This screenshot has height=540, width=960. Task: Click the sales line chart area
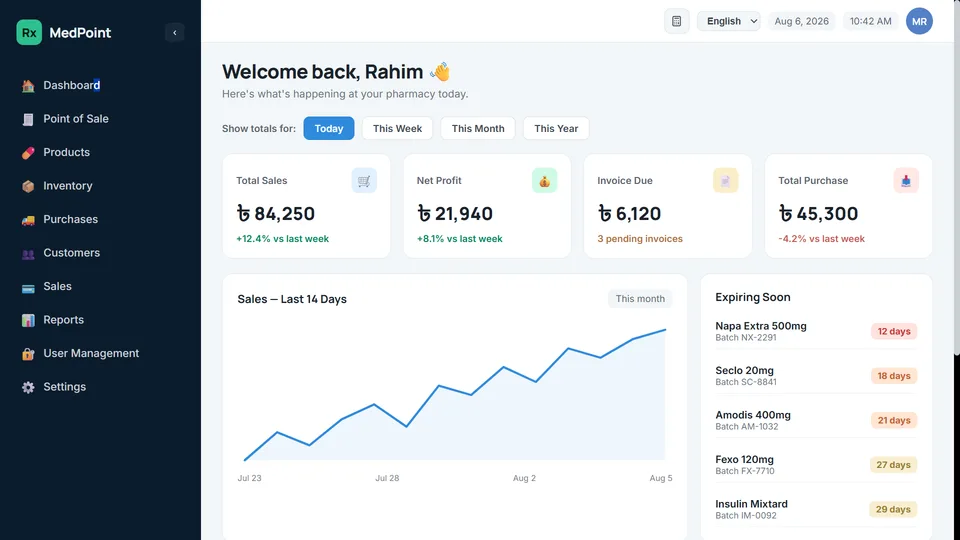coord(454,395)
